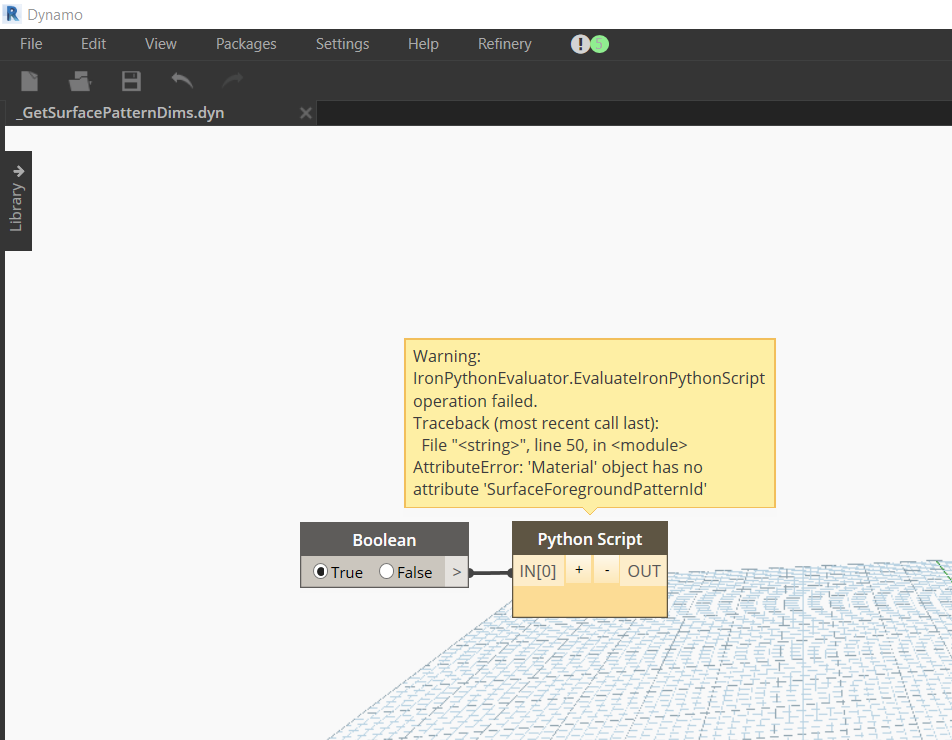The width and height of the screenshot is (952, 740).
Task: Open the Packages menu
Action: (246, 44)
